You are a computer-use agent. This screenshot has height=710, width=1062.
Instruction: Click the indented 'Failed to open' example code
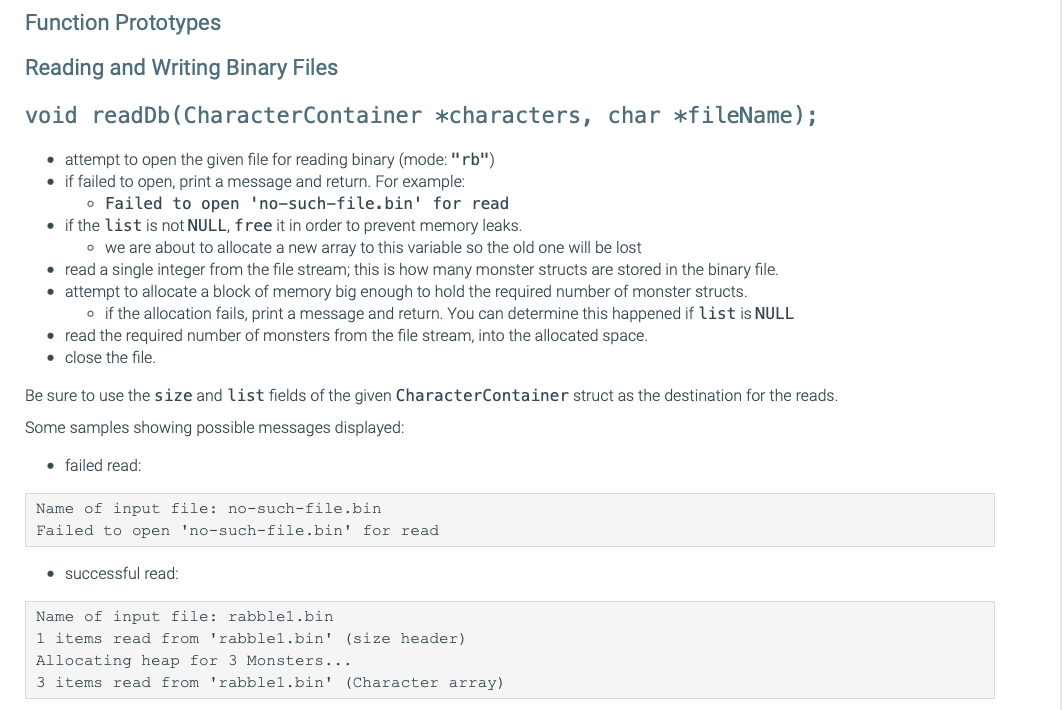click(x=307, y=204)
